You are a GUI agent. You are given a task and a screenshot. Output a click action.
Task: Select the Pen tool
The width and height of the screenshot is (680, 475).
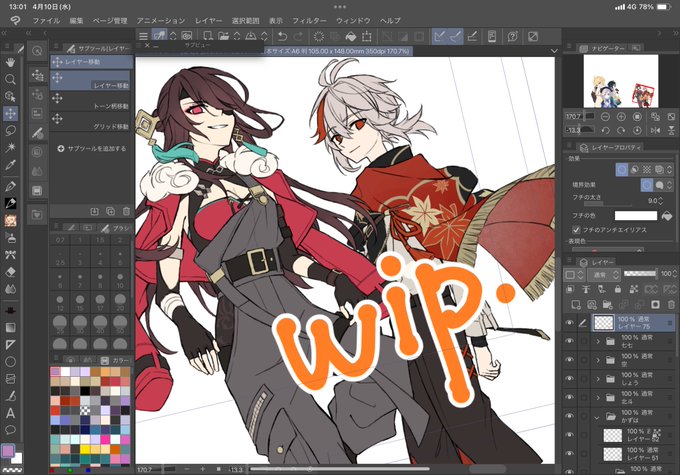tap(10, 186)
